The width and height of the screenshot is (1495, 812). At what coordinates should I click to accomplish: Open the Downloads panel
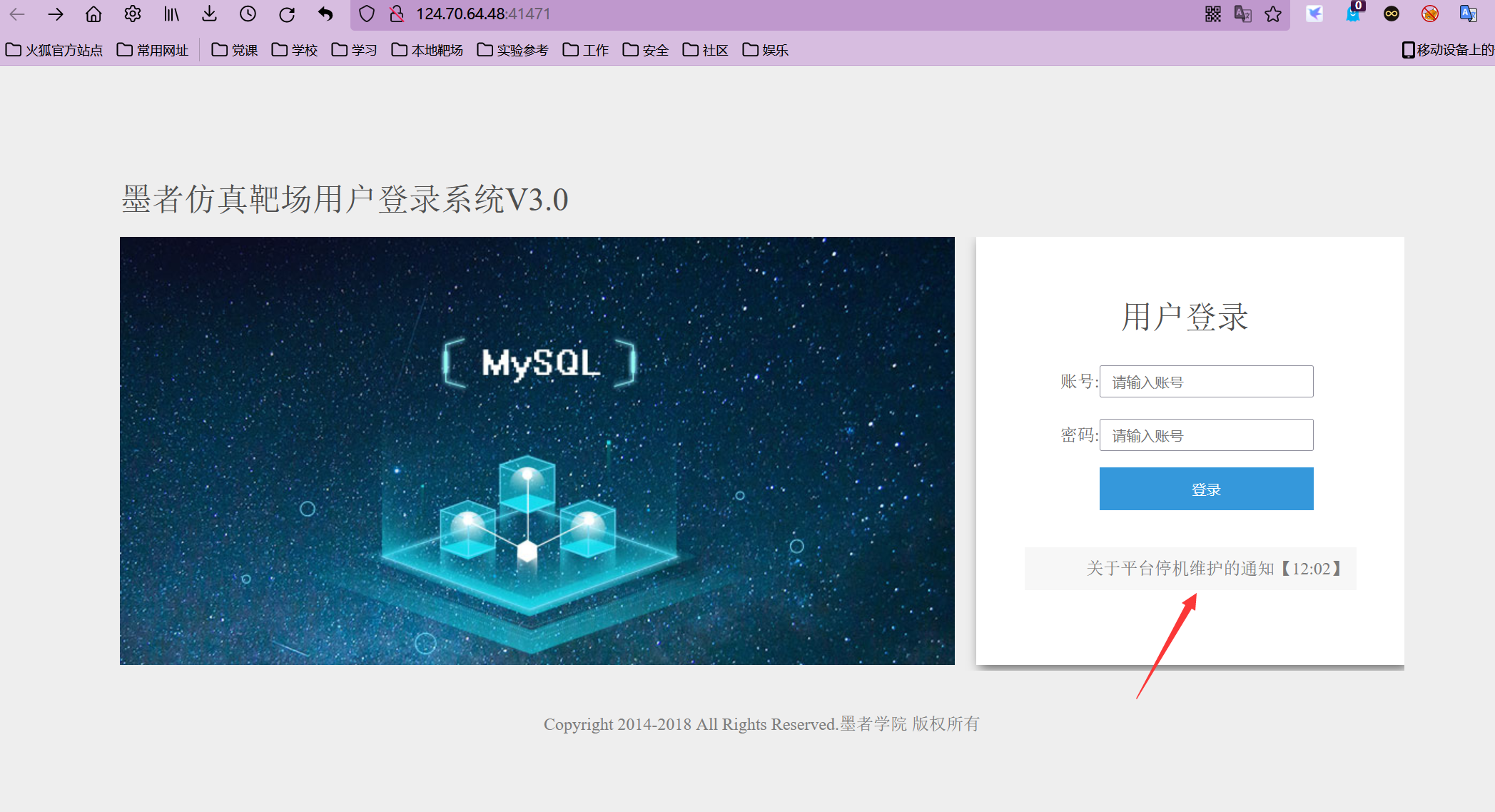208,14
